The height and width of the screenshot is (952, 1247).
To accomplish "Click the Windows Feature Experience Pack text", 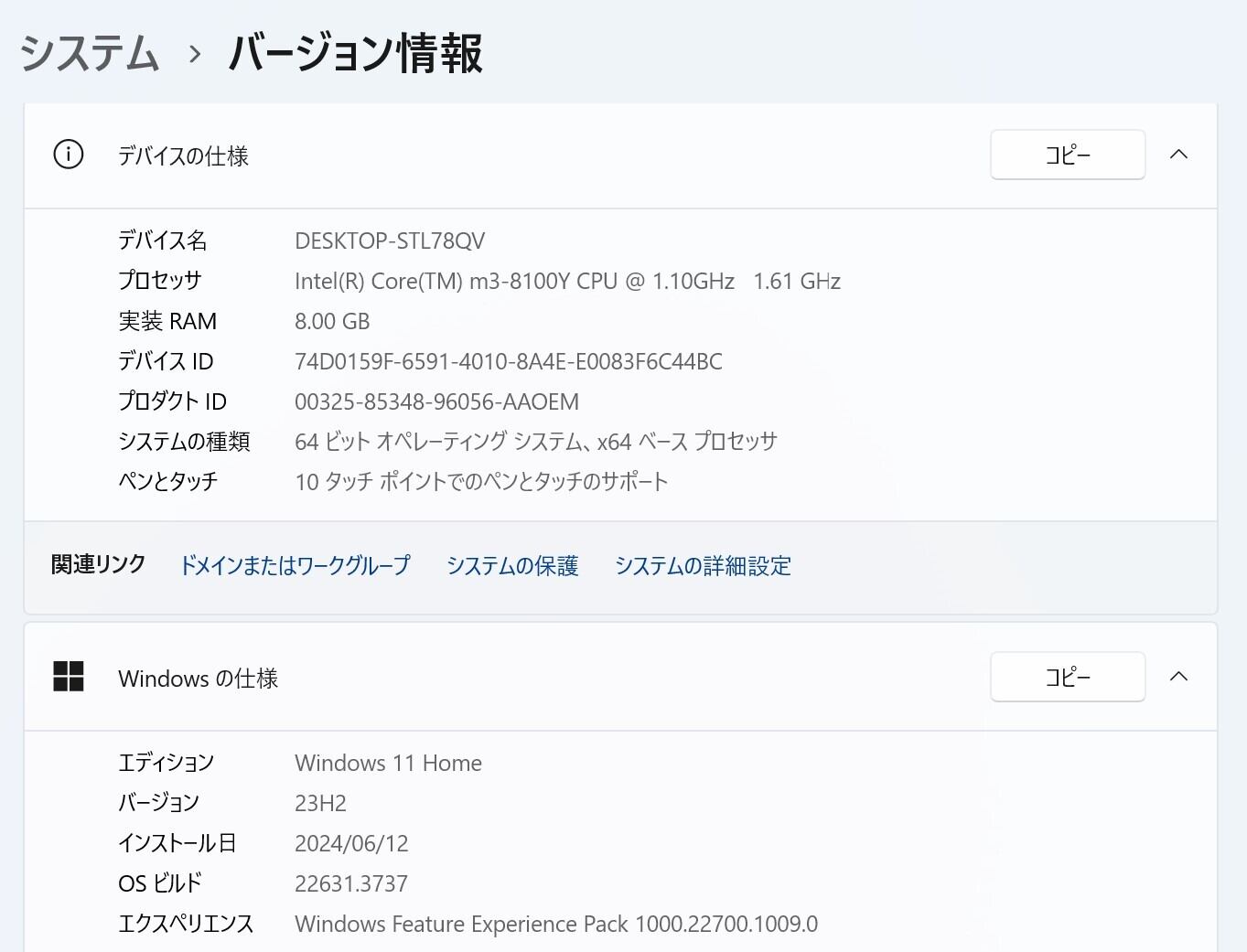I will click(556, 924).
